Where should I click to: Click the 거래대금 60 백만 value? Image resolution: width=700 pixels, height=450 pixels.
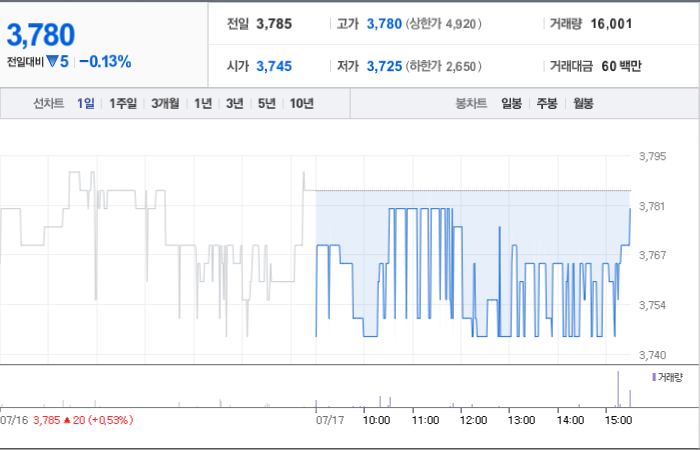[621, 66]
